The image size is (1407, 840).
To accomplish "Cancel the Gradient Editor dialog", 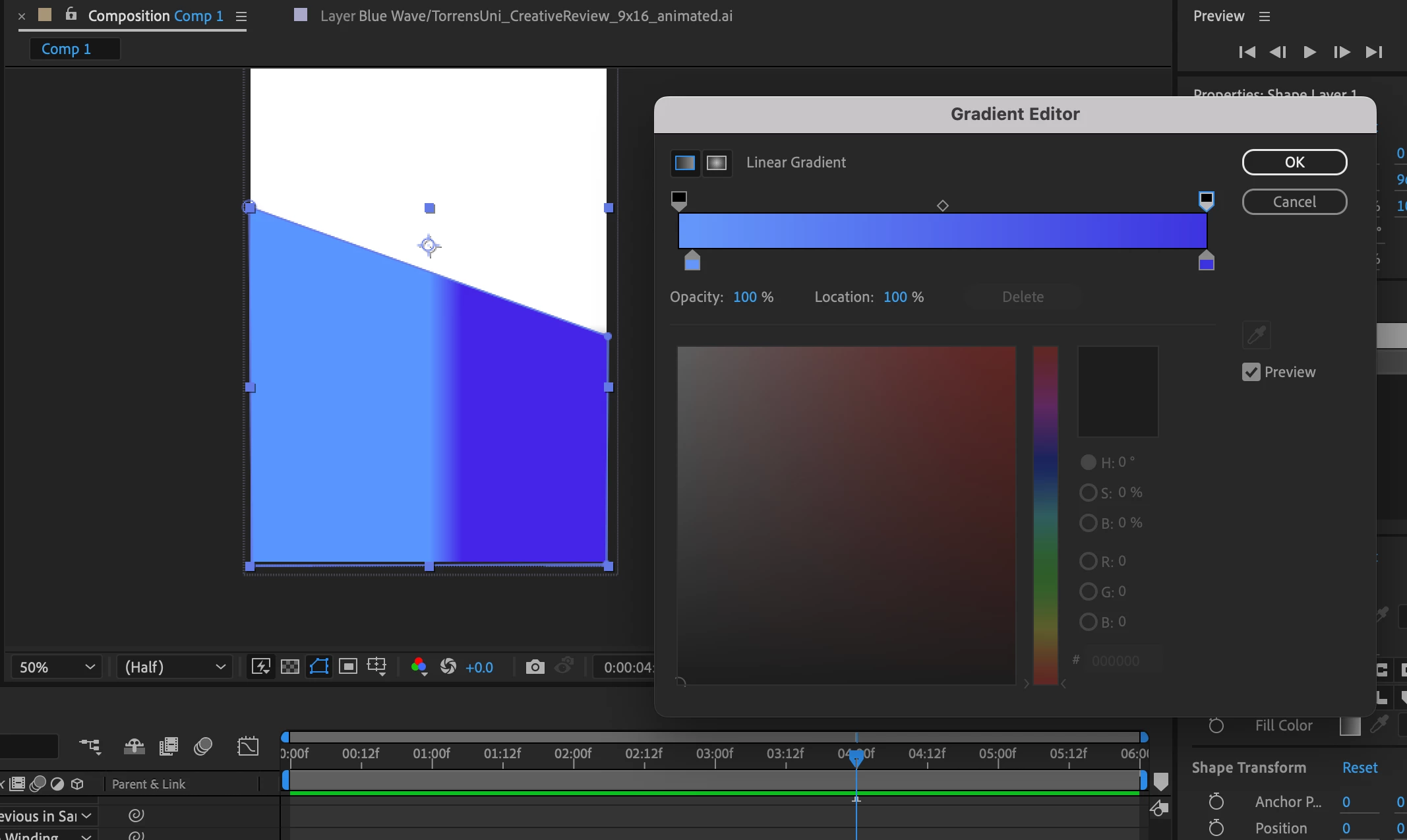I will [x=1294, y=202].
